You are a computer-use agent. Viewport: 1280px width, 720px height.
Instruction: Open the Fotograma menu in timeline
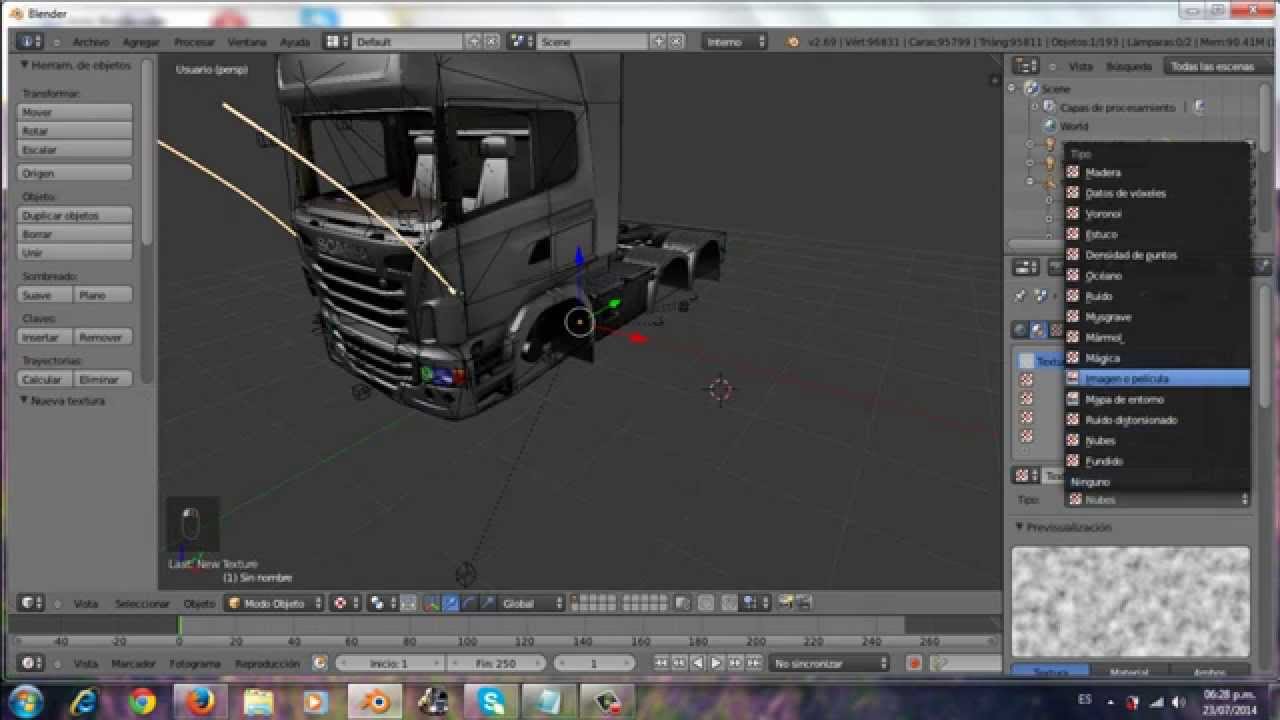point(194,664)
